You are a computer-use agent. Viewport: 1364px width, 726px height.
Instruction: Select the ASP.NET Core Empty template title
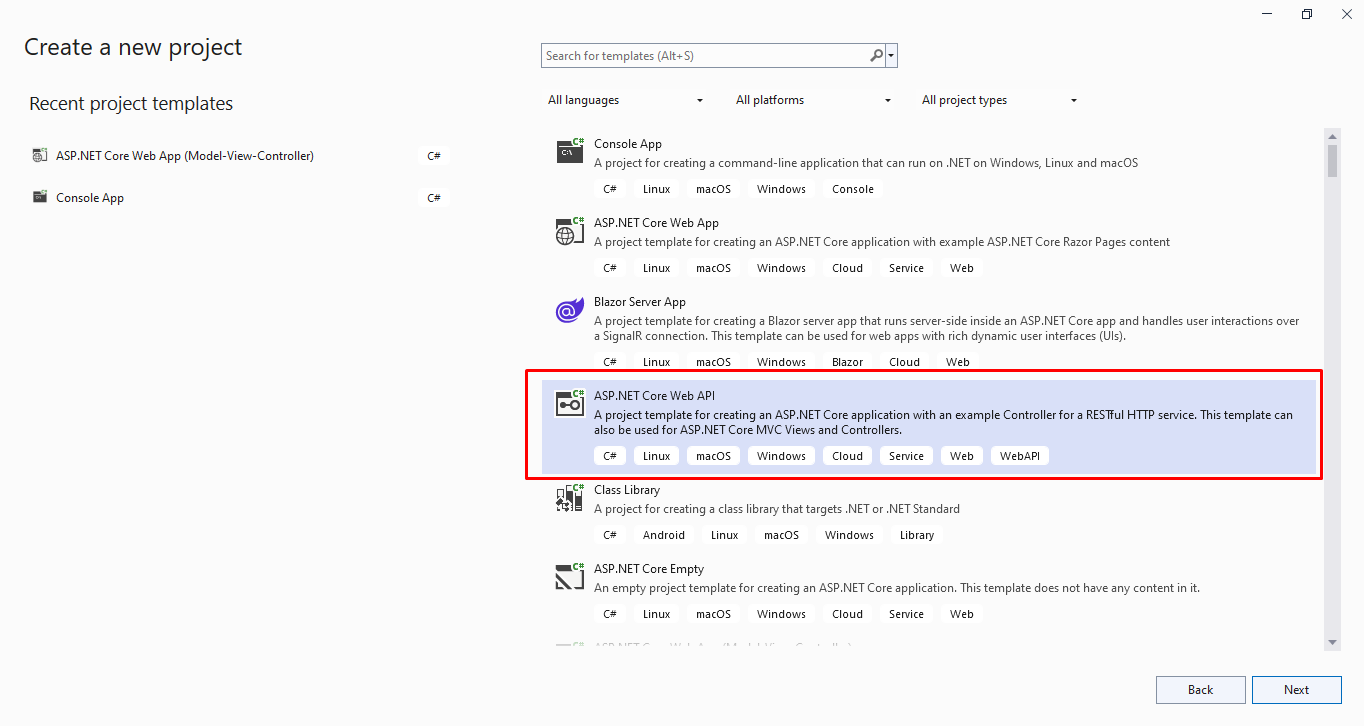tap(649, 569)
